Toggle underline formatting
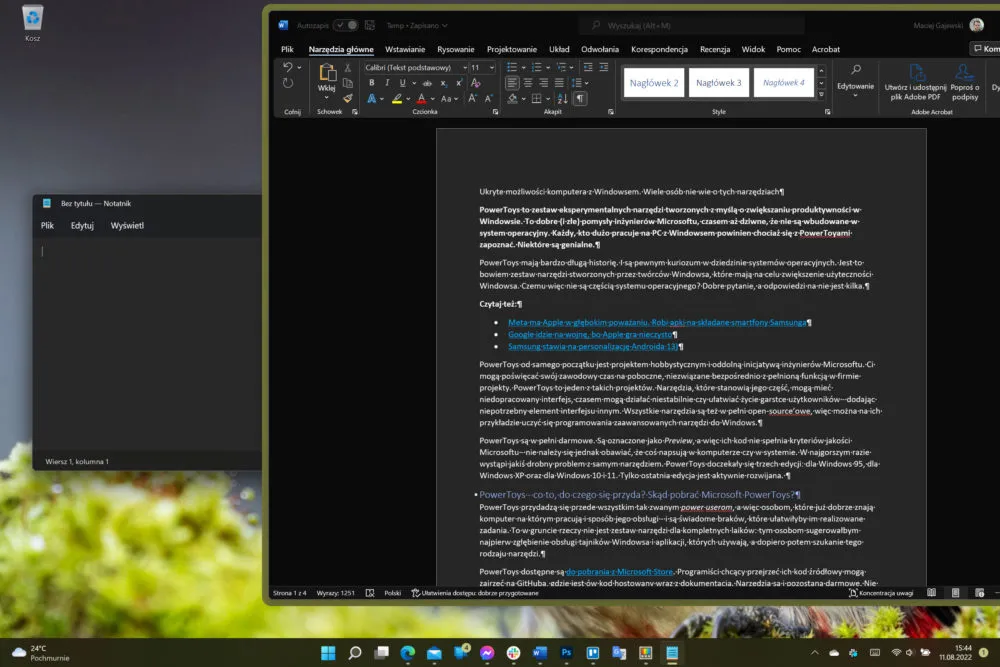Screen dimensions: 1000x667 (x=402, y=83)
